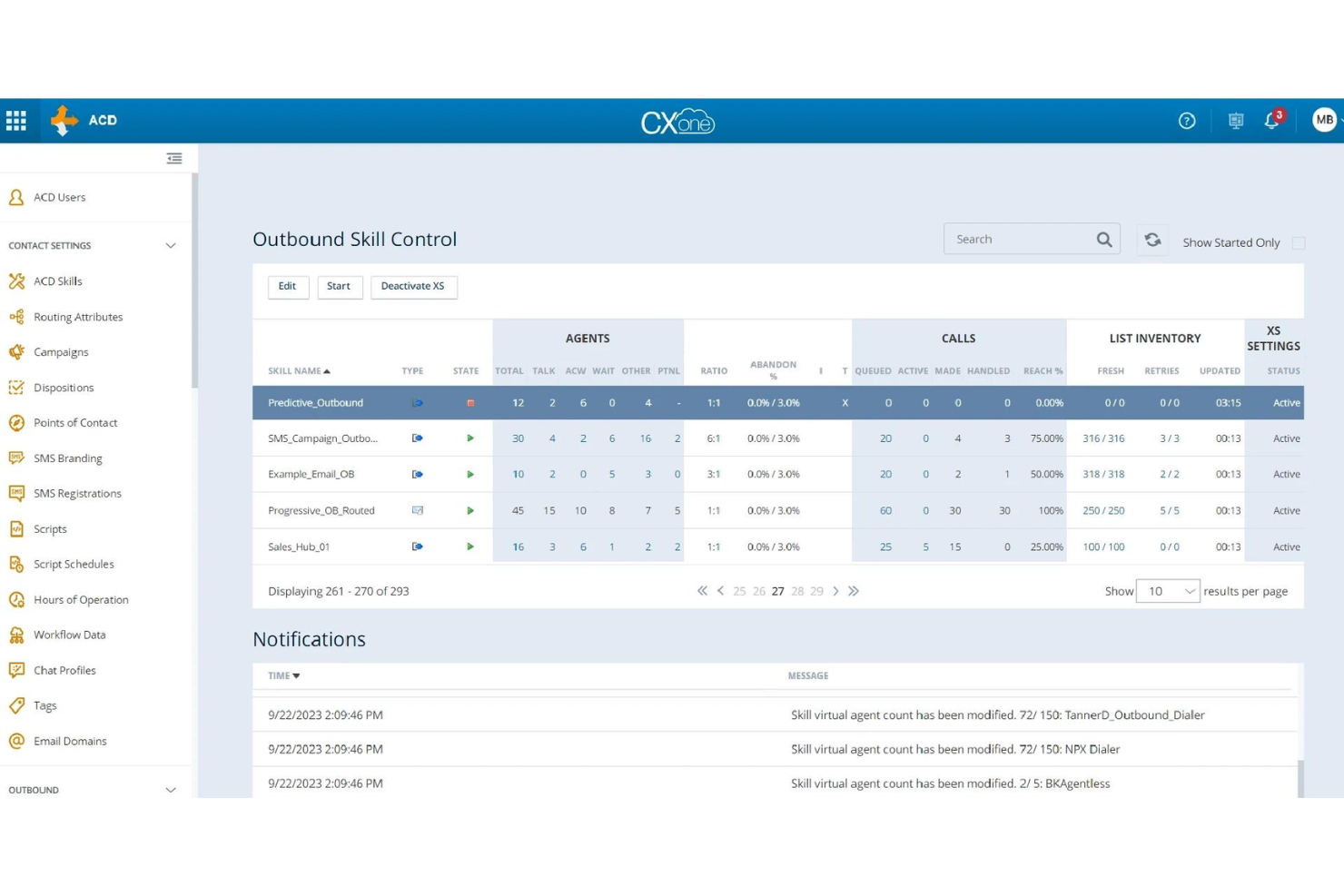This screenshot has width=1344, height=896.
Task: Go to the previous results page
Action: (721, 591)
